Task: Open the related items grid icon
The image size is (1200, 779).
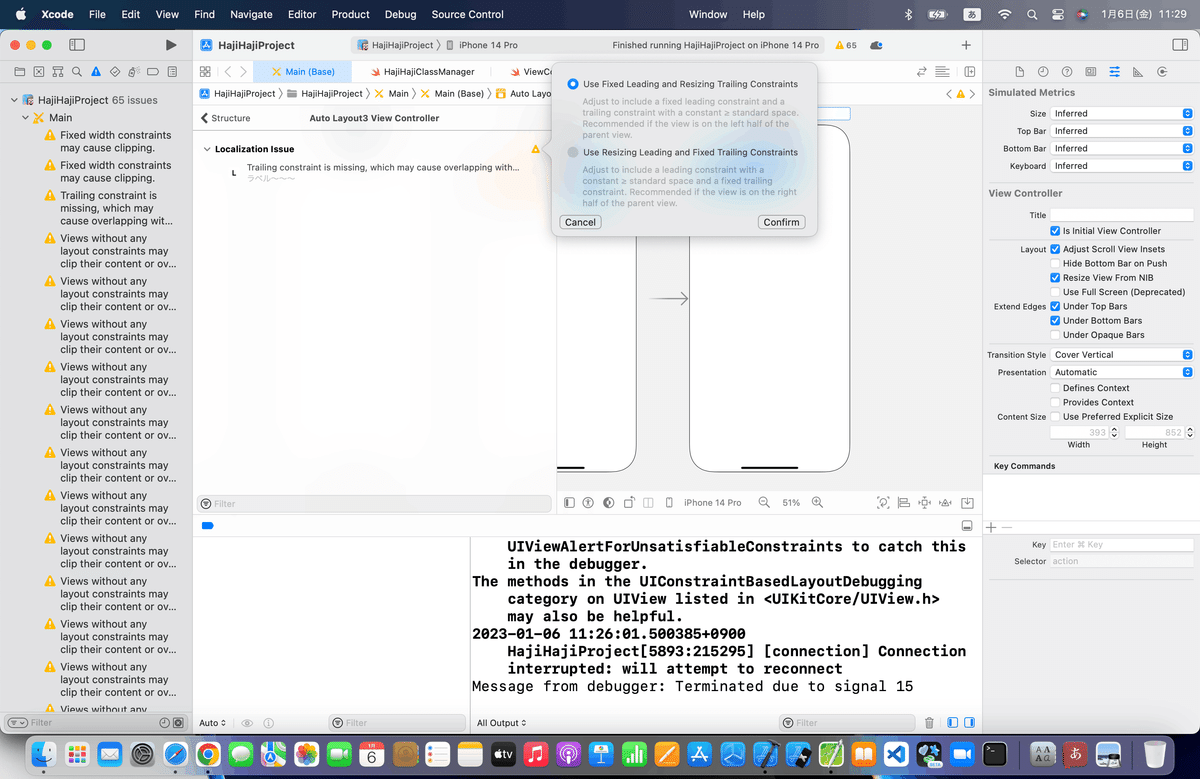Action: (x=205, y=72)
